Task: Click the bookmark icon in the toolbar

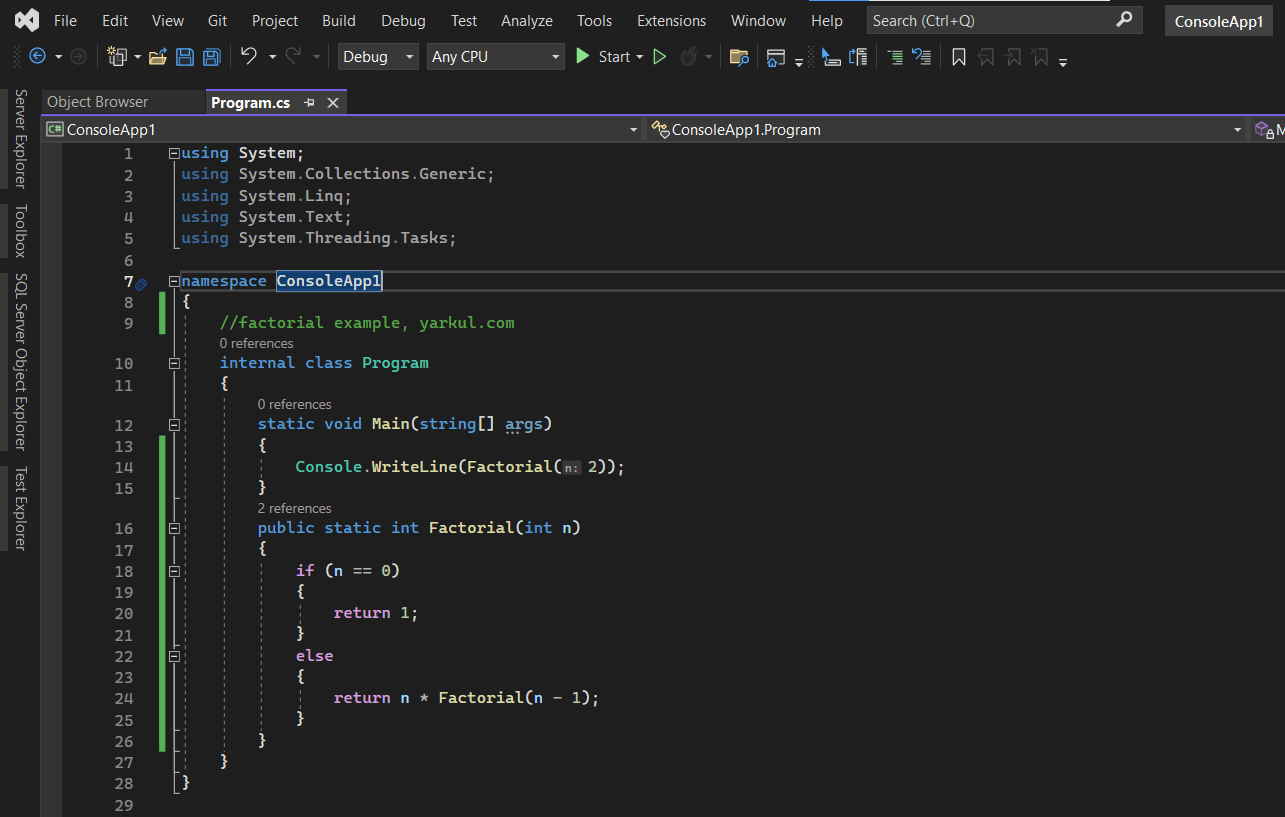Action: click(958, 57)
